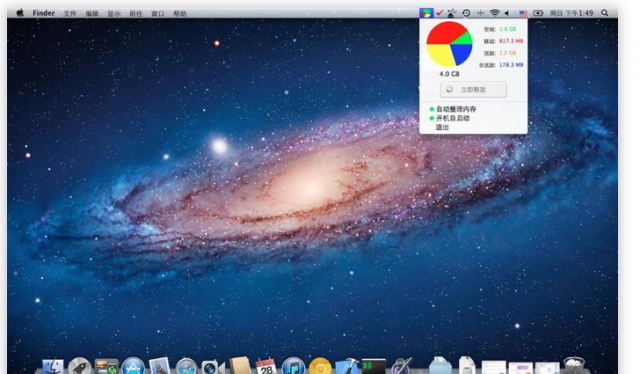Open the blue folder stack in Dock
Viewport: 640px width, 374px height.
click(440, 366)
